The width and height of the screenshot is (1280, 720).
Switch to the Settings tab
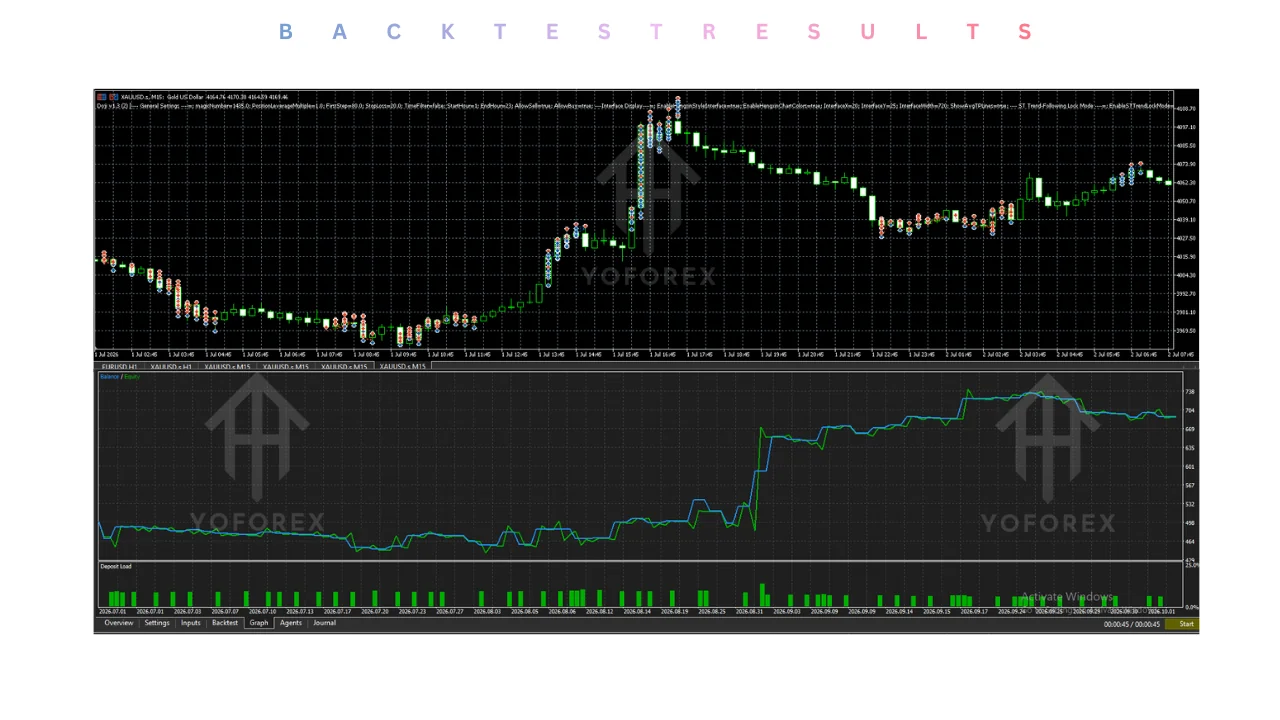point(157,623)
